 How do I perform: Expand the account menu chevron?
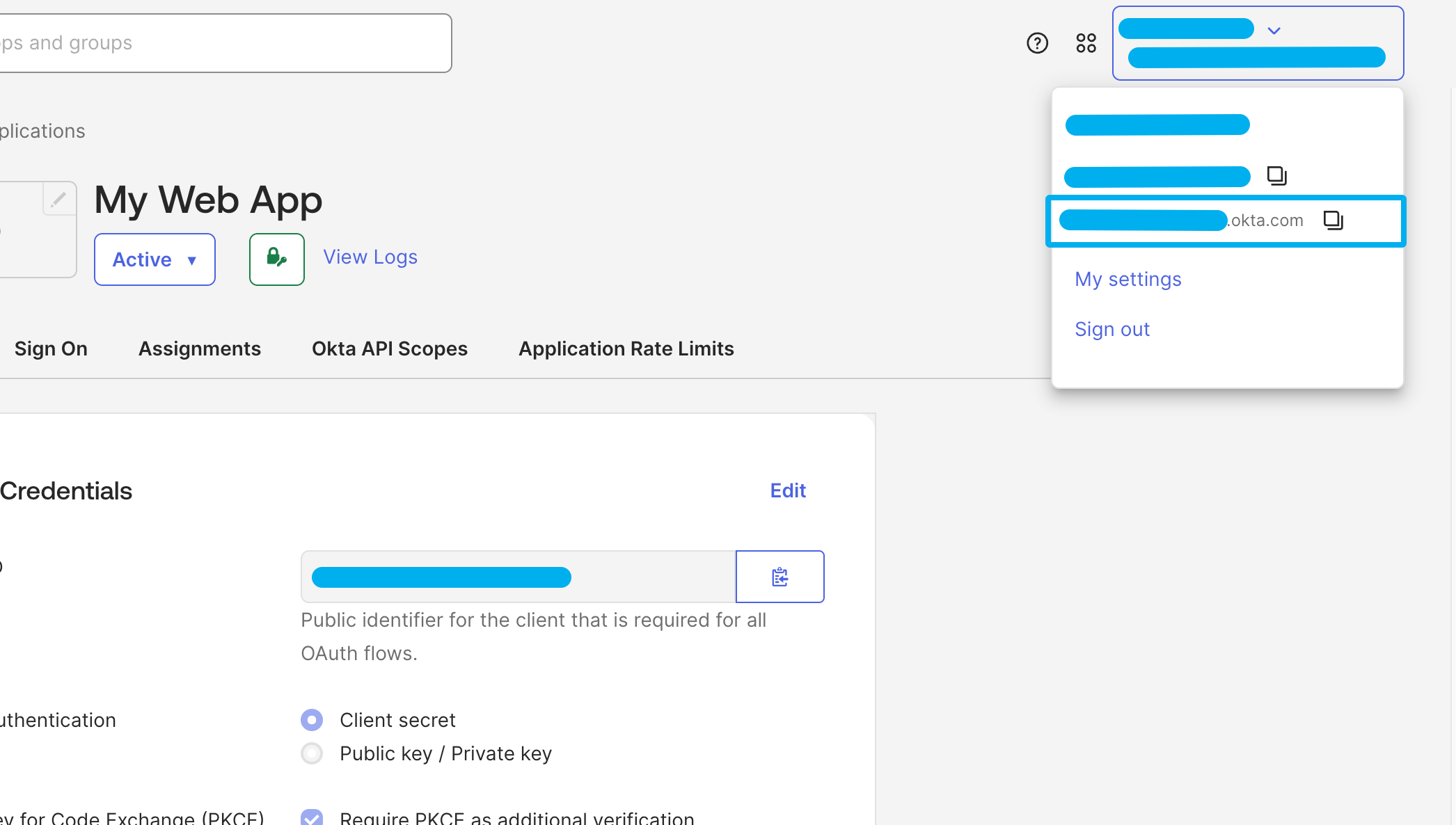point(1275,29)
